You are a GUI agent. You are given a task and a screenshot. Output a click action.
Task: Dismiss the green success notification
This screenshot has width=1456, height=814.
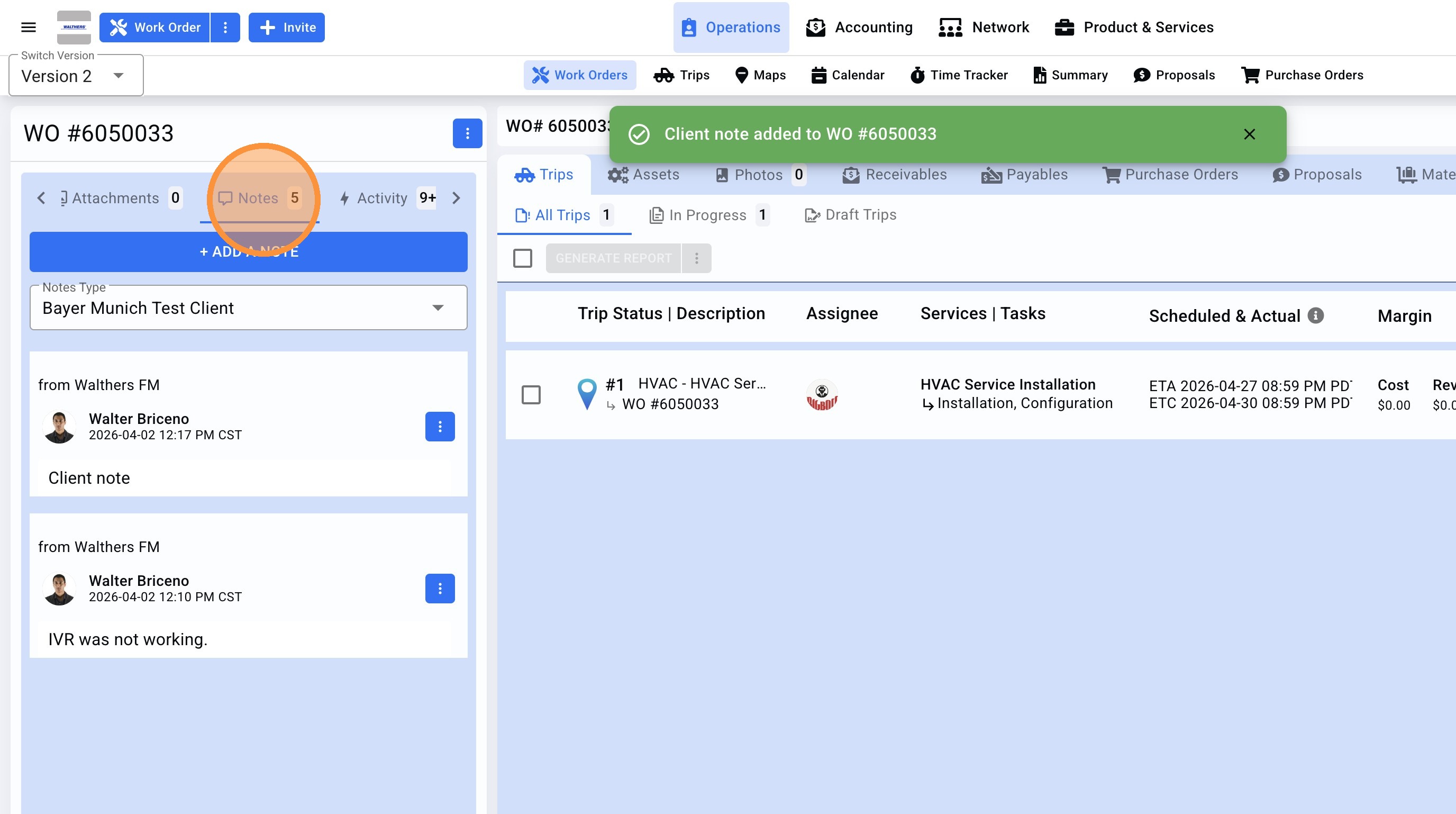click(1249, 134)
